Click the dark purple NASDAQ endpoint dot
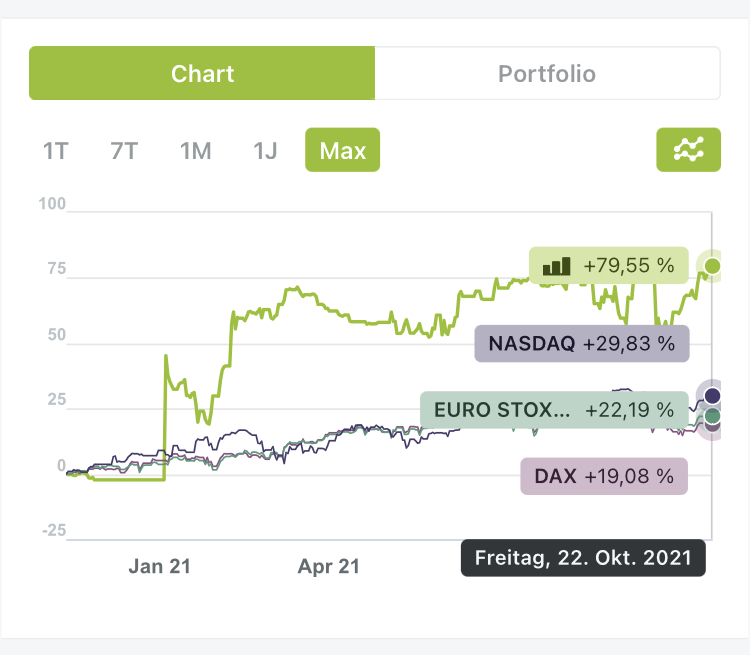Image resolution: width=750 pixels, height=655 pixels. pos(712,396)
